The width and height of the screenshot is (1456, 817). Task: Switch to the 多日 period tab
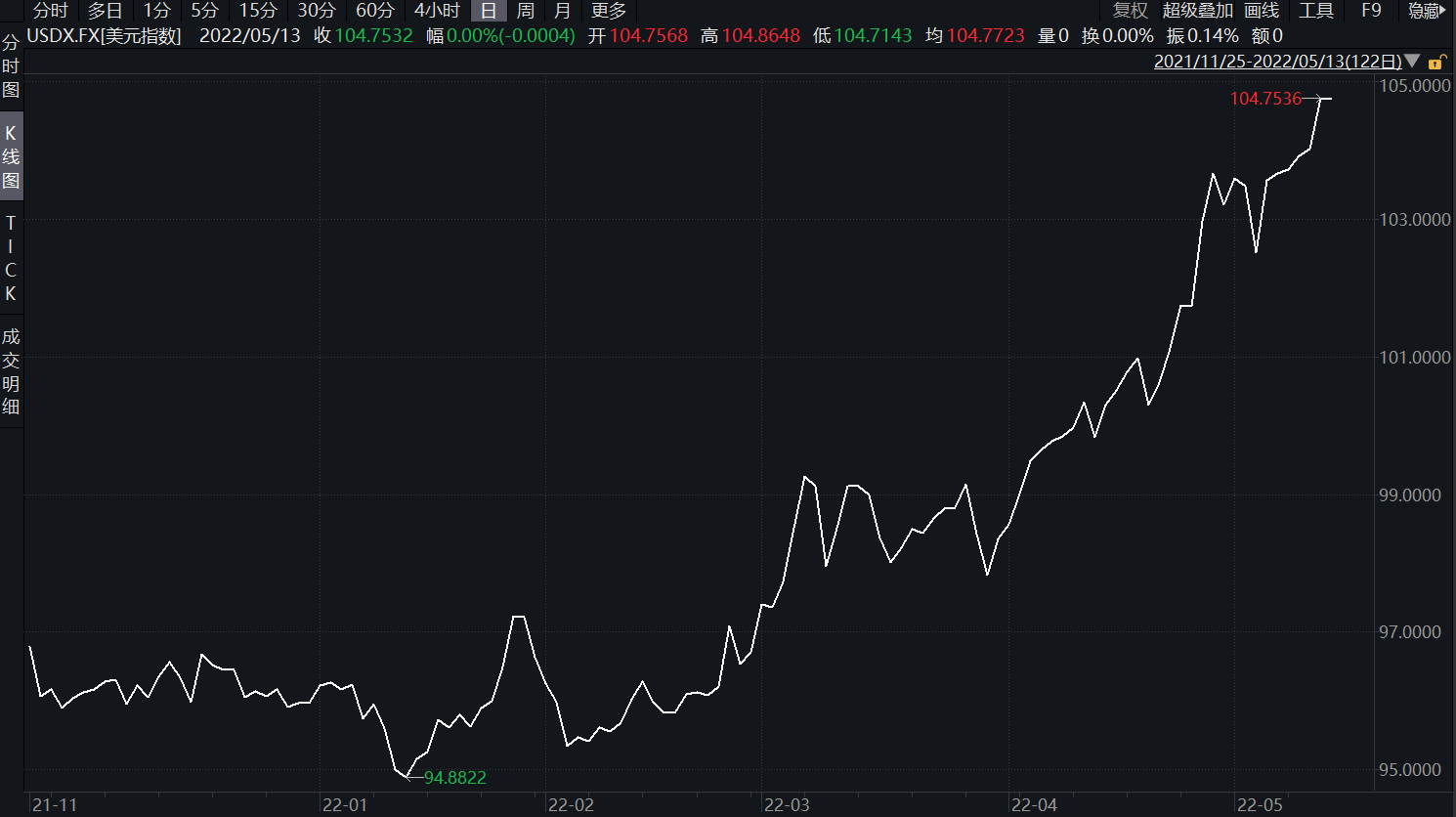[106, 11]
